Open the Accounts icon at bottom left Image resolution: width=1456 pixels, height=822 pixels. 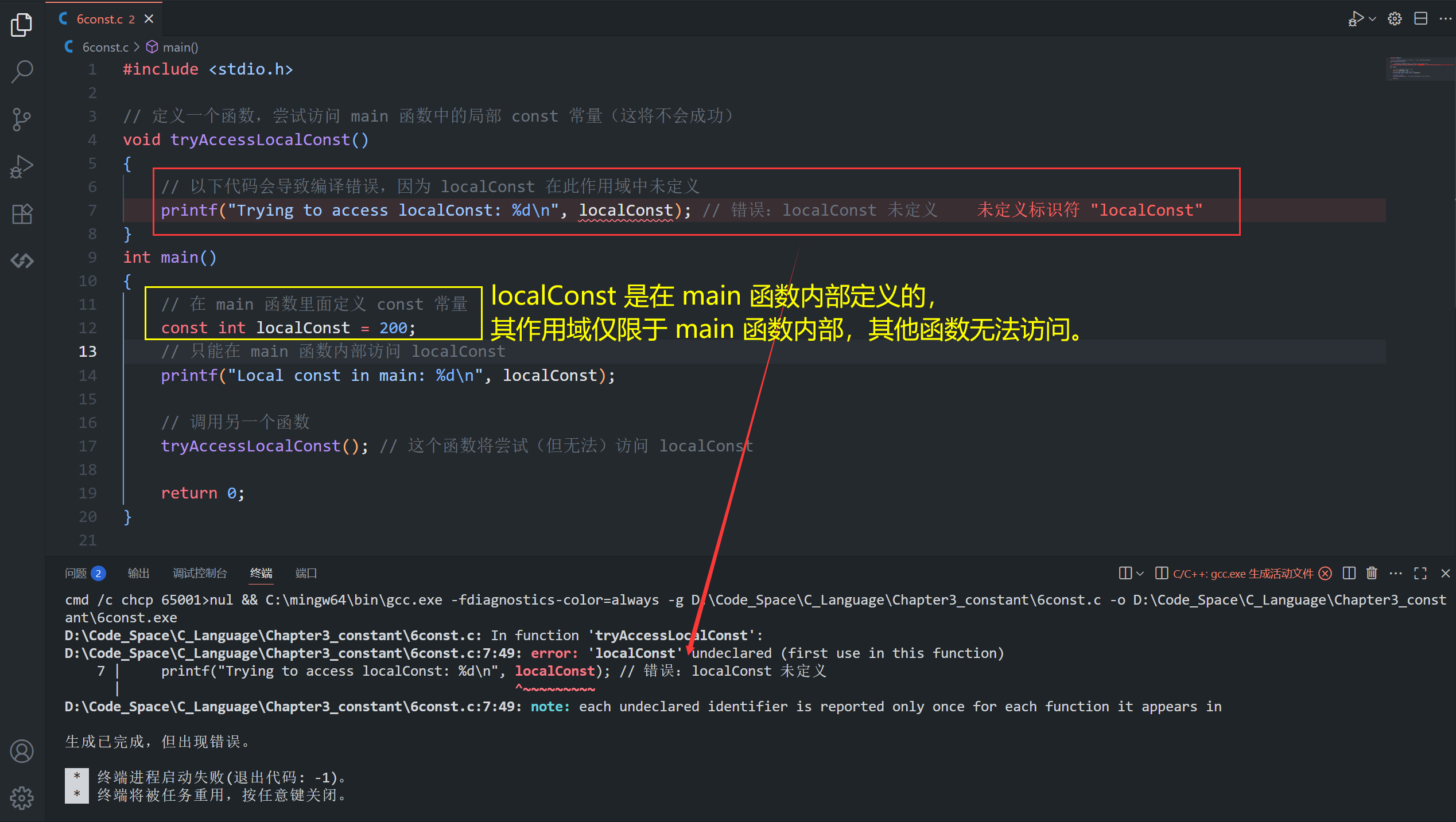[22, 751]
